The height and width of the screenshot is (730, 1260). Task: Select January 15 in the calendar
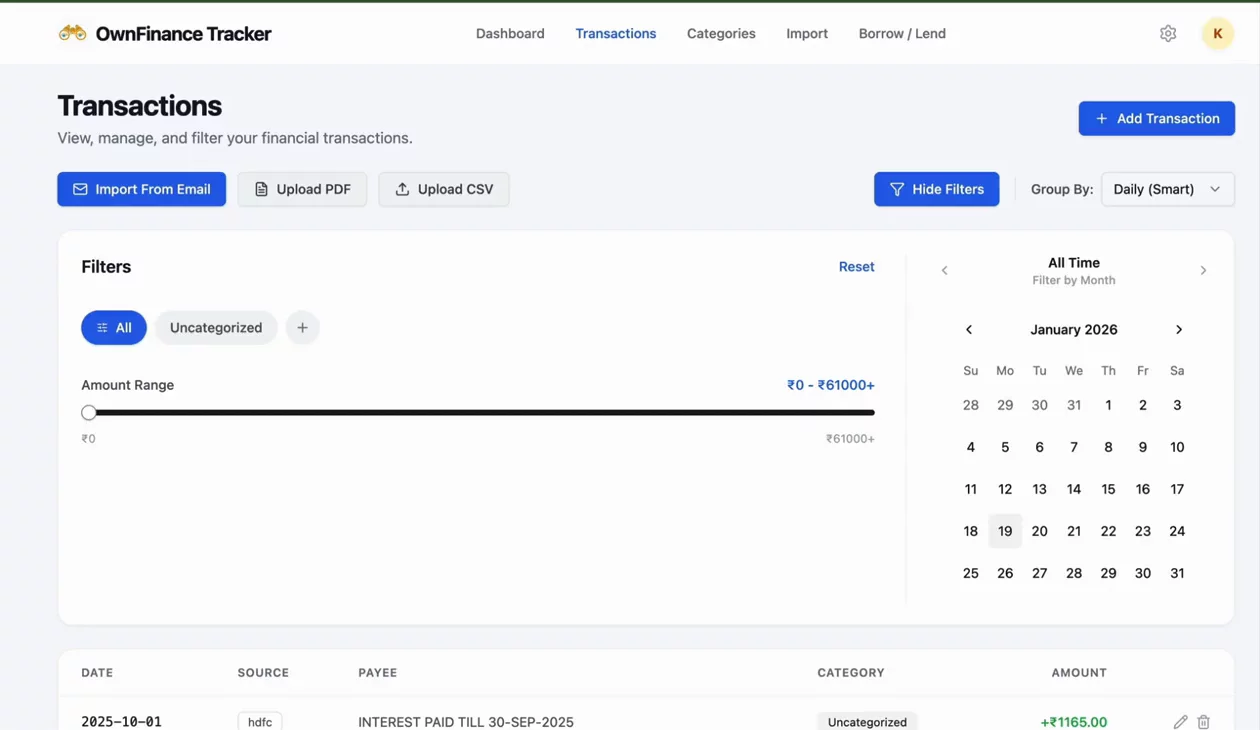(1108, 489)
